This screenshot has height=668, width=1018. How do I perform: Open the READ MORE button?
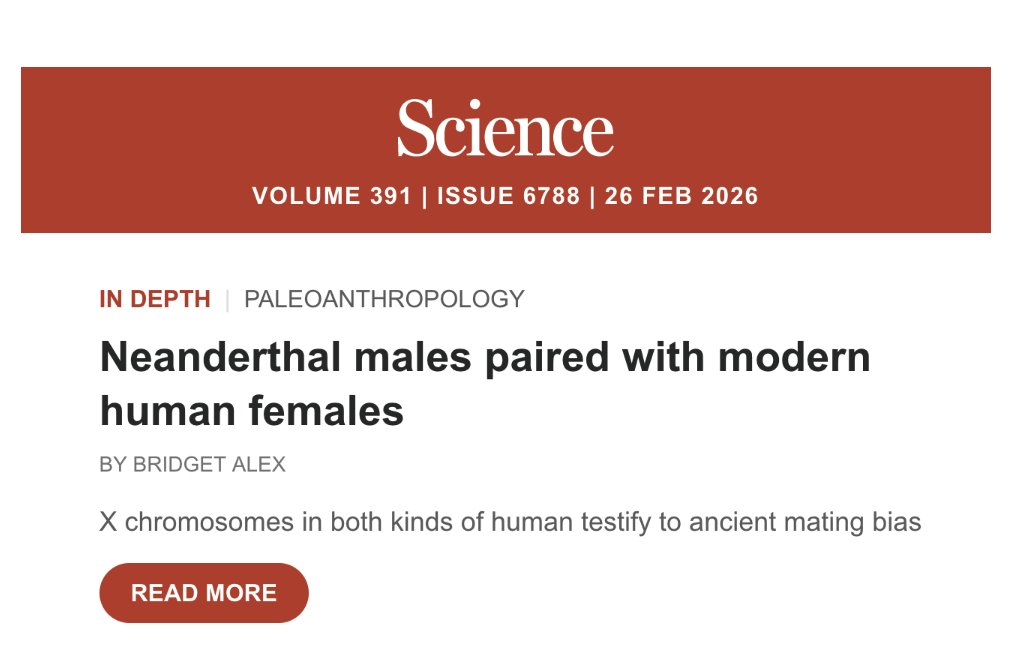pyautogui.click(x=204, y=593)
